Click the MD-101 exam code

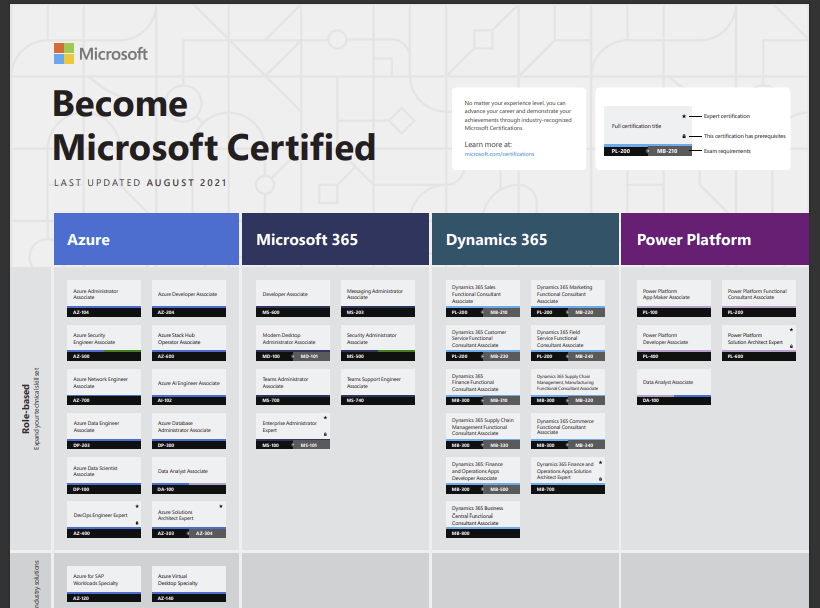tap(311, 357)
